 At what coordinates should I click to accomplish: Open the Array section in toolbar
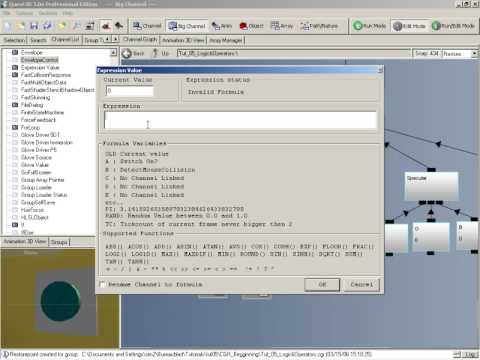coord(282,26)
